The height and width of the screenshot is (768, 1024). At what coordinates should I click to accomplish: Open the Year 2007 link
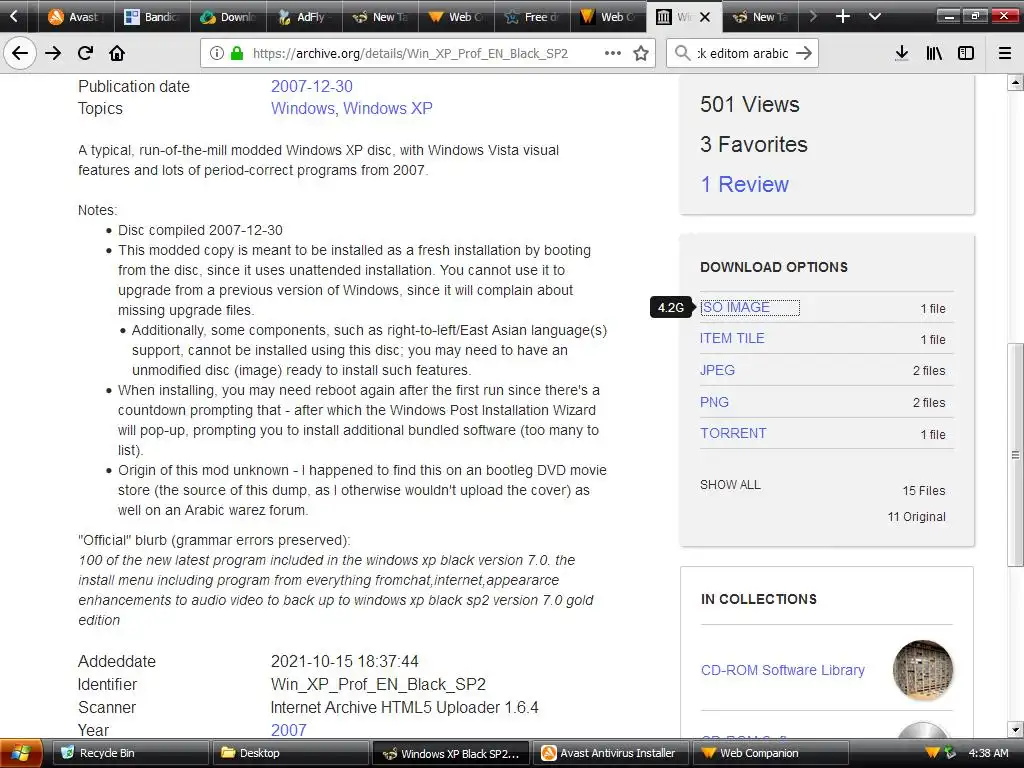tap(289, 730)
